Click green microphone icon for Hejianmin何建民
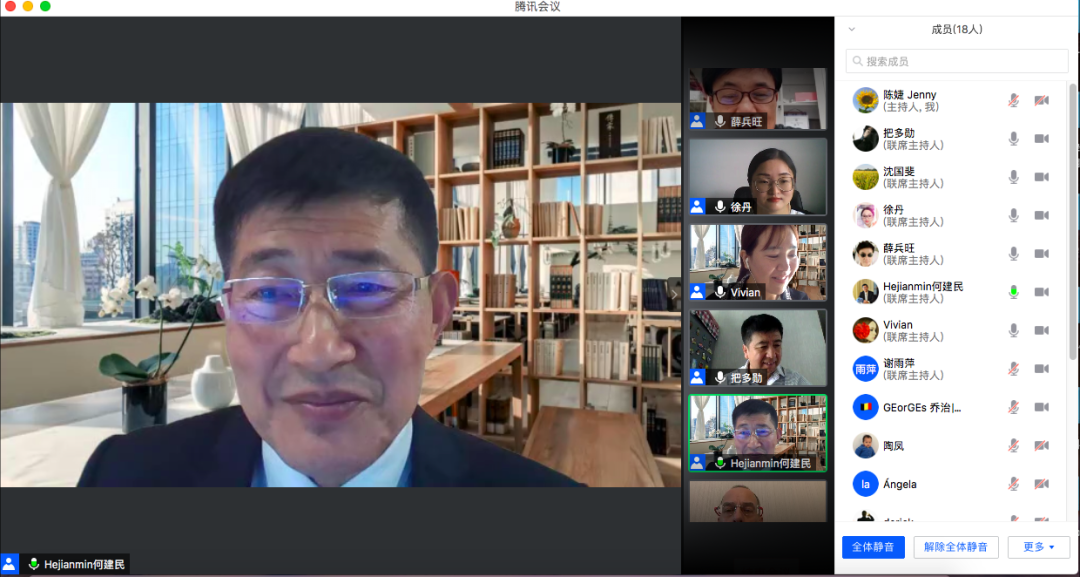This screenshot has width=1080, height=577. [1013, 292]
